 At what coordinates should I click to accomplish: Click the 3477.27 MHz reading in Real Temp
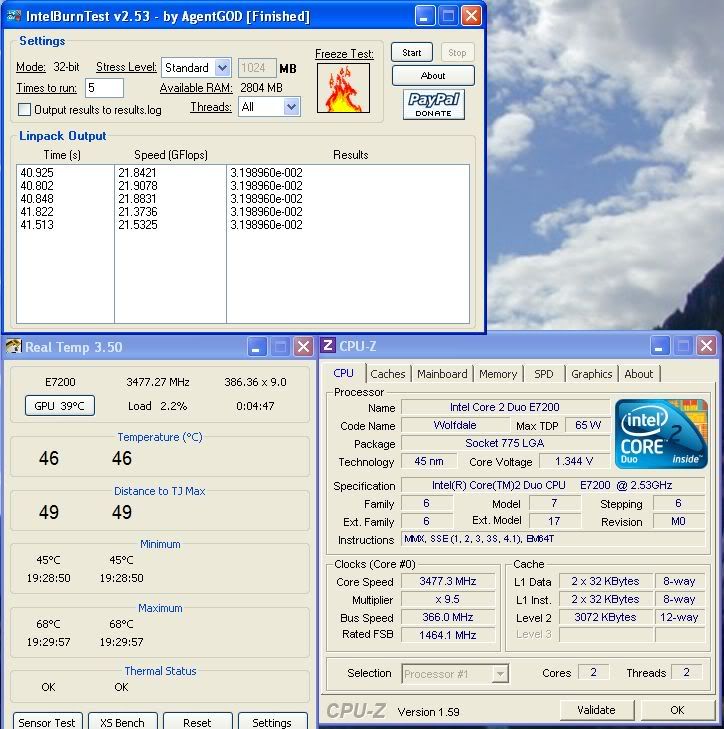(158, 382)
